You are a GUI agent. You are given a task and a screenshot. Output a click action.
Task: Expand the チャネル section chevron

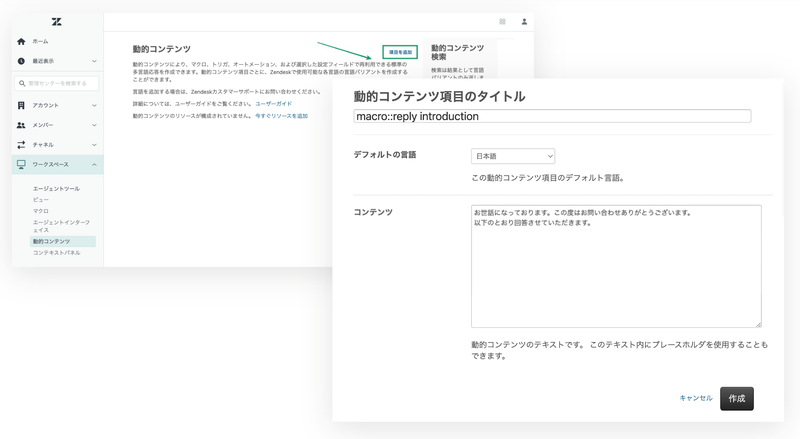tap(94, 145)
